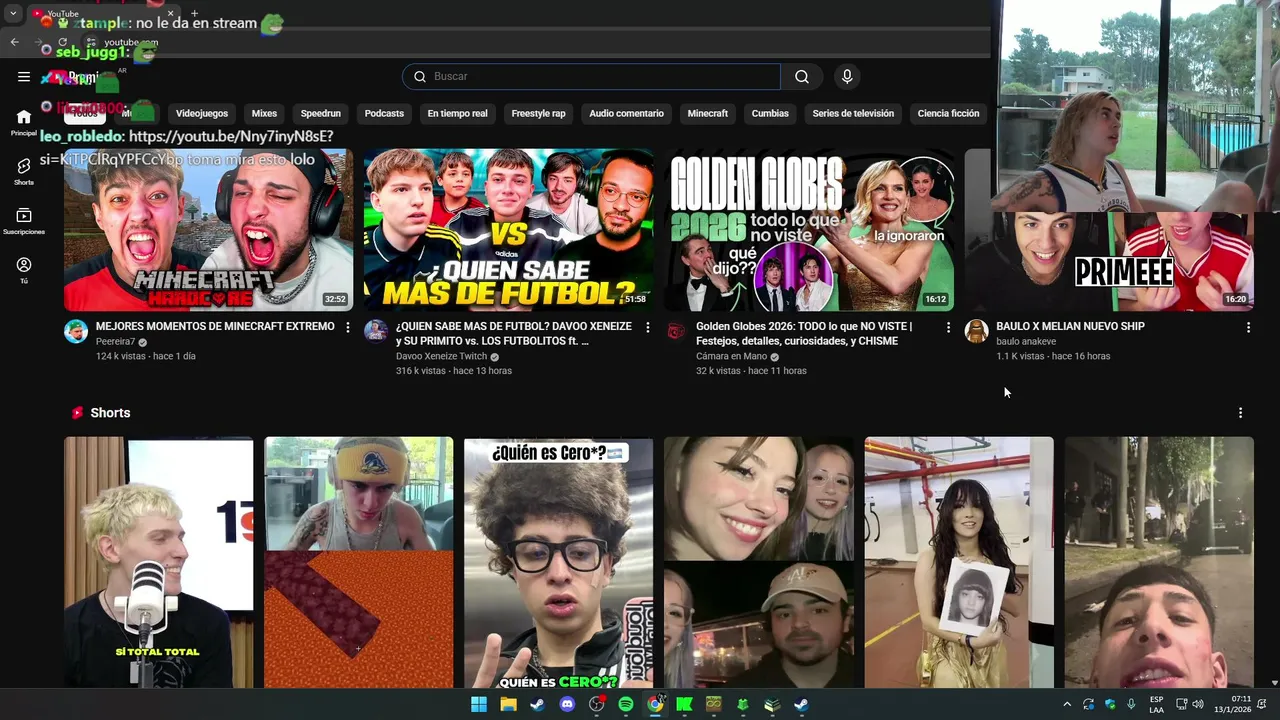Open Shorts from the left sidebar
Screen dimensions: 1280x720
point(24,172)
